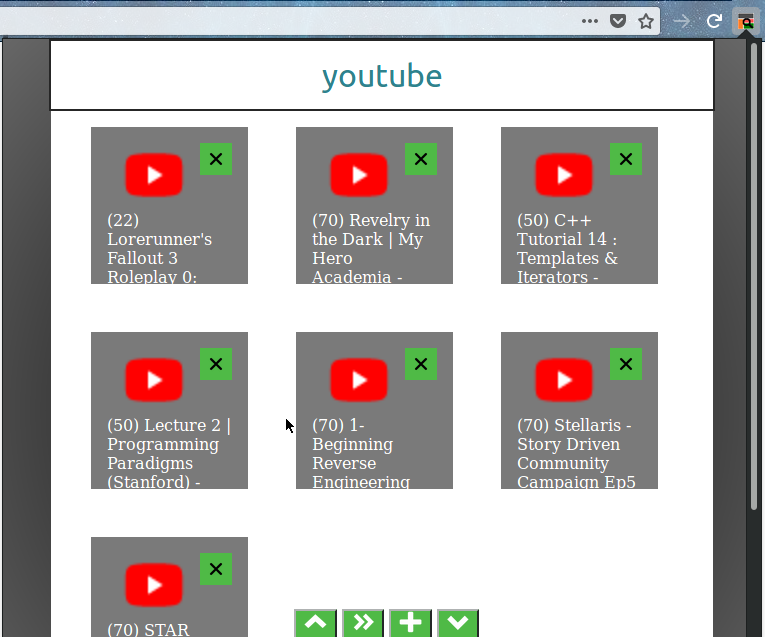
Task: Click the popup vertical scrollbar thumb
Action: [x=754, y=277]
